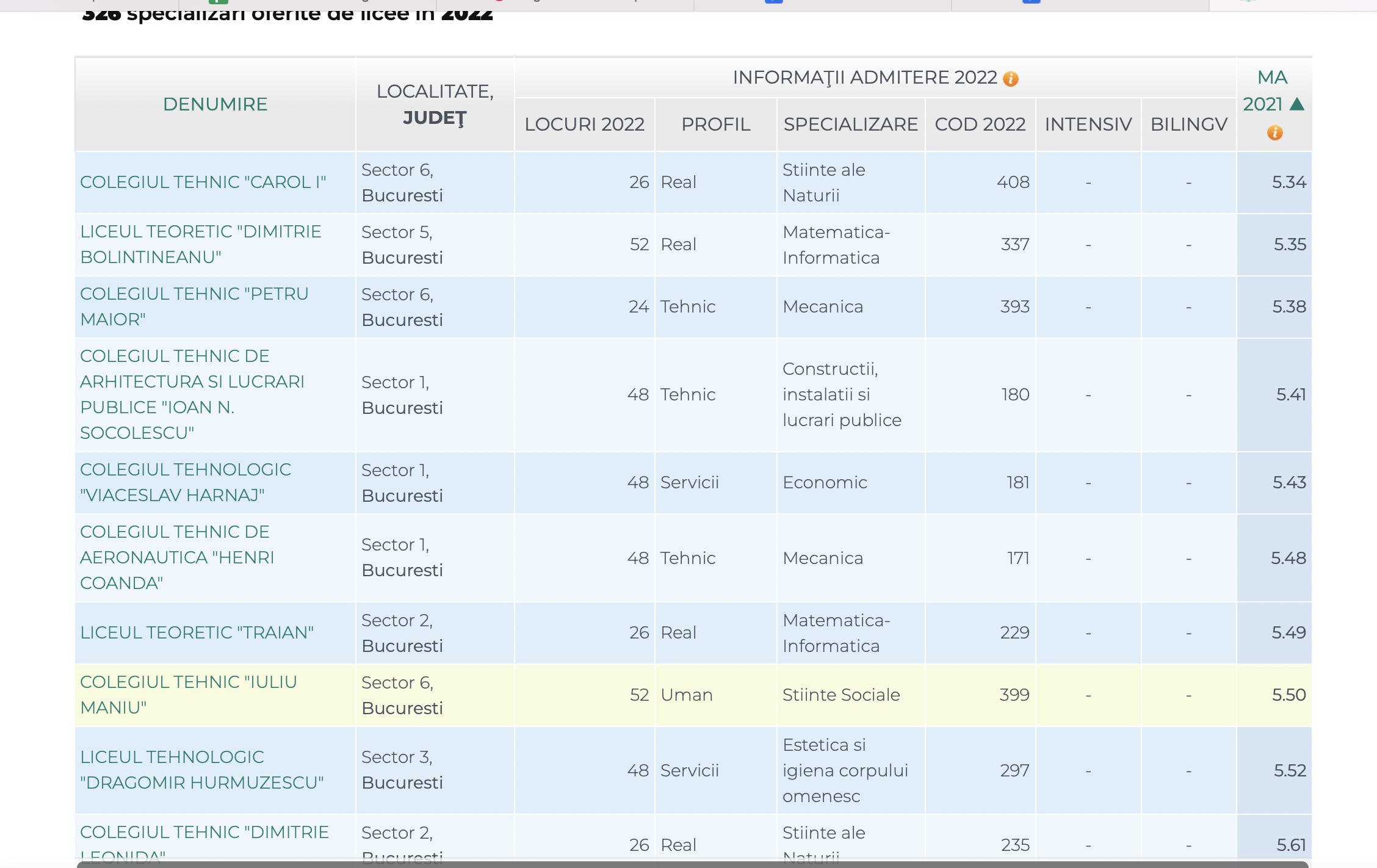
Task: Open "HENRI COANDA" aeronautics college link
Action: 177,557
